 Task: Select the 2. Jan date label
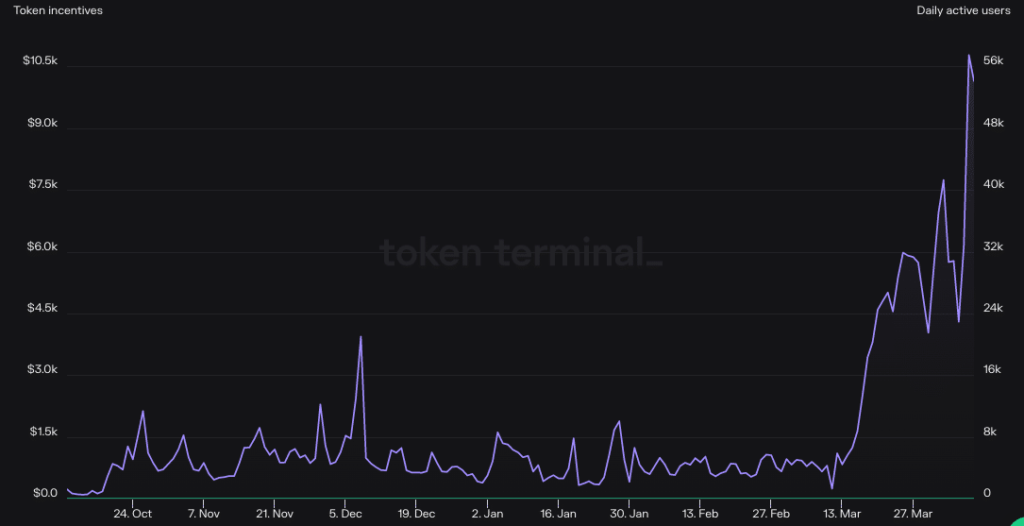point(487,514)
